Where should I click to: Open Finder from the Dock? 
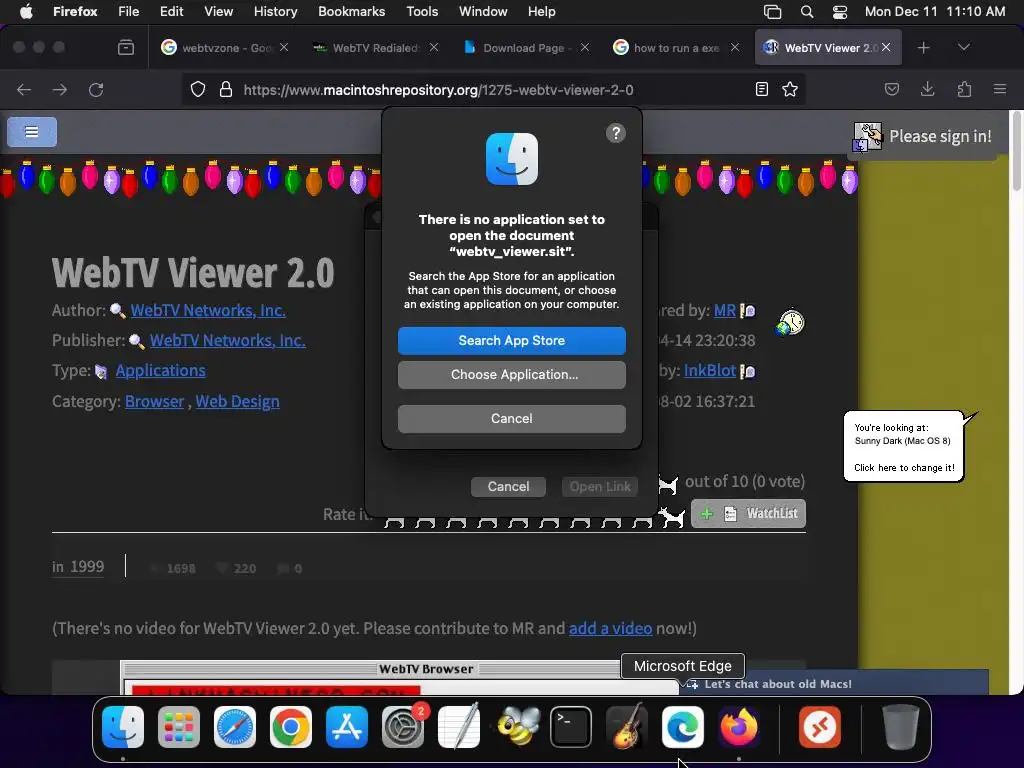coord(123,727)
